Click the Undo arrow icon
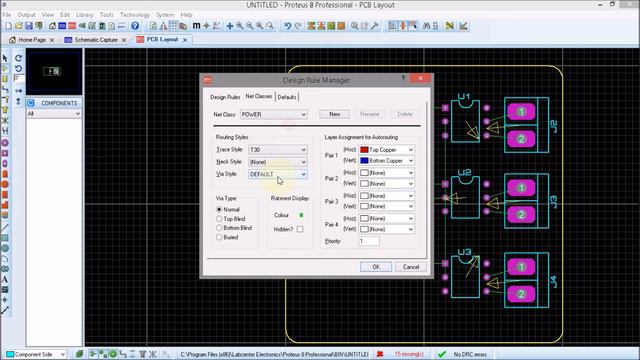 point(288,26)
